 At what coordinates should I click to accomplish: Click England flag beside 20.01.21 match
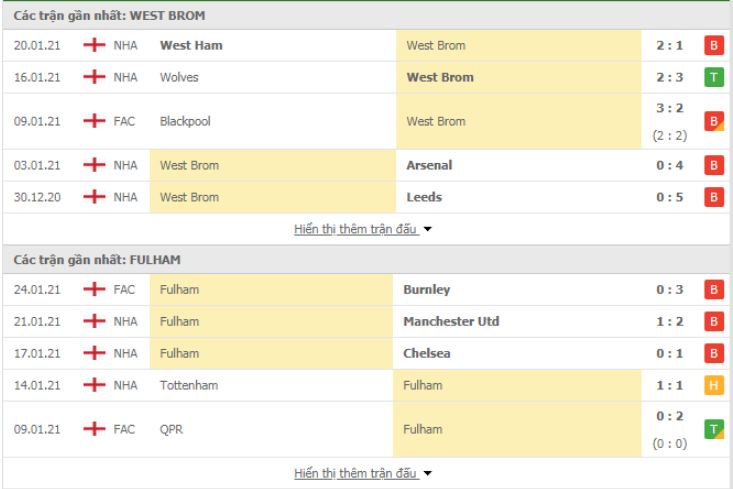coord(94,45)
